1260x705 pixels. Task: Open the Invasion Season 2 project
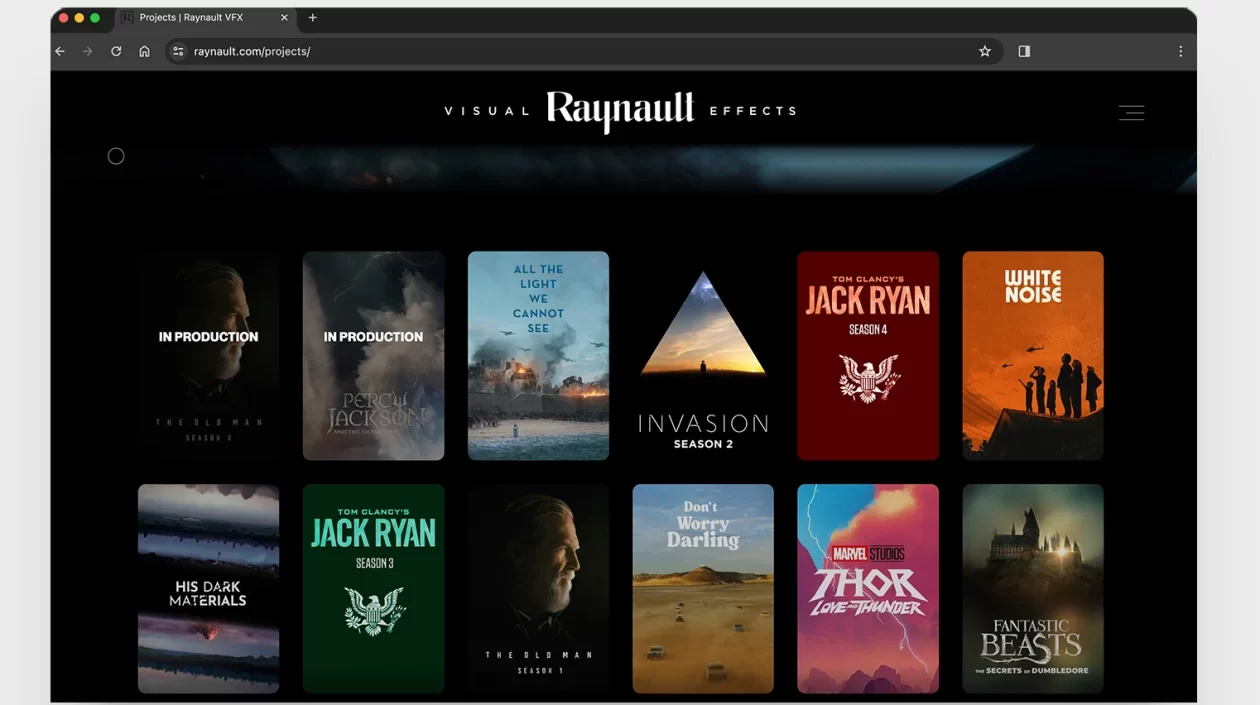pyautogui.click(x=703, y=355)
